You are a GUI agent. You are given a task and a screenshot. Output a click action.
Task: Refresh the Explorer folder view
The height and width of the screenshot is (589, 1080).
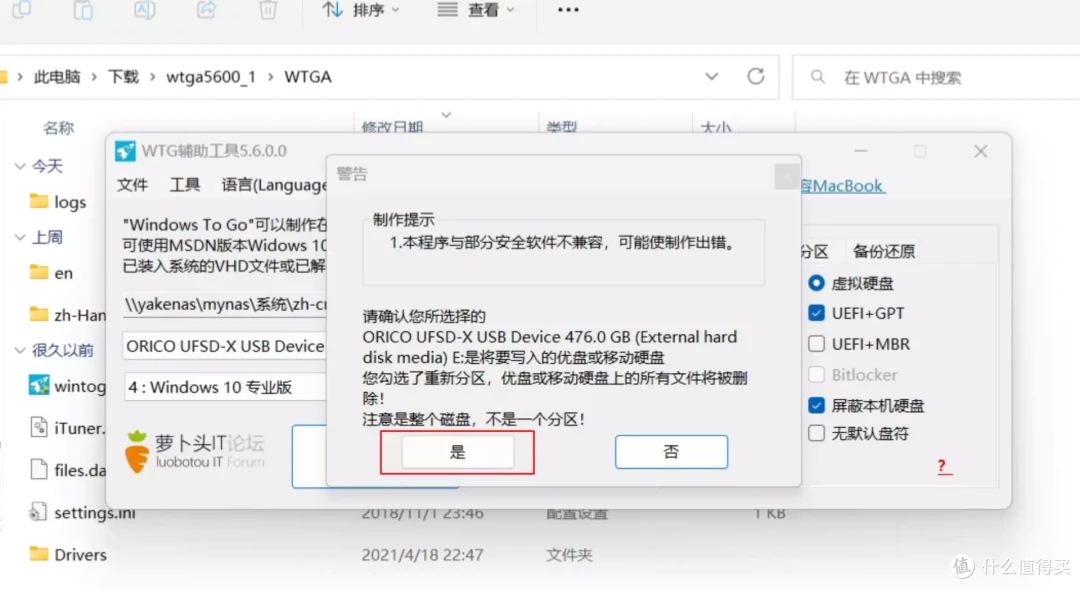pyautogui.click(x=756, y=76)
